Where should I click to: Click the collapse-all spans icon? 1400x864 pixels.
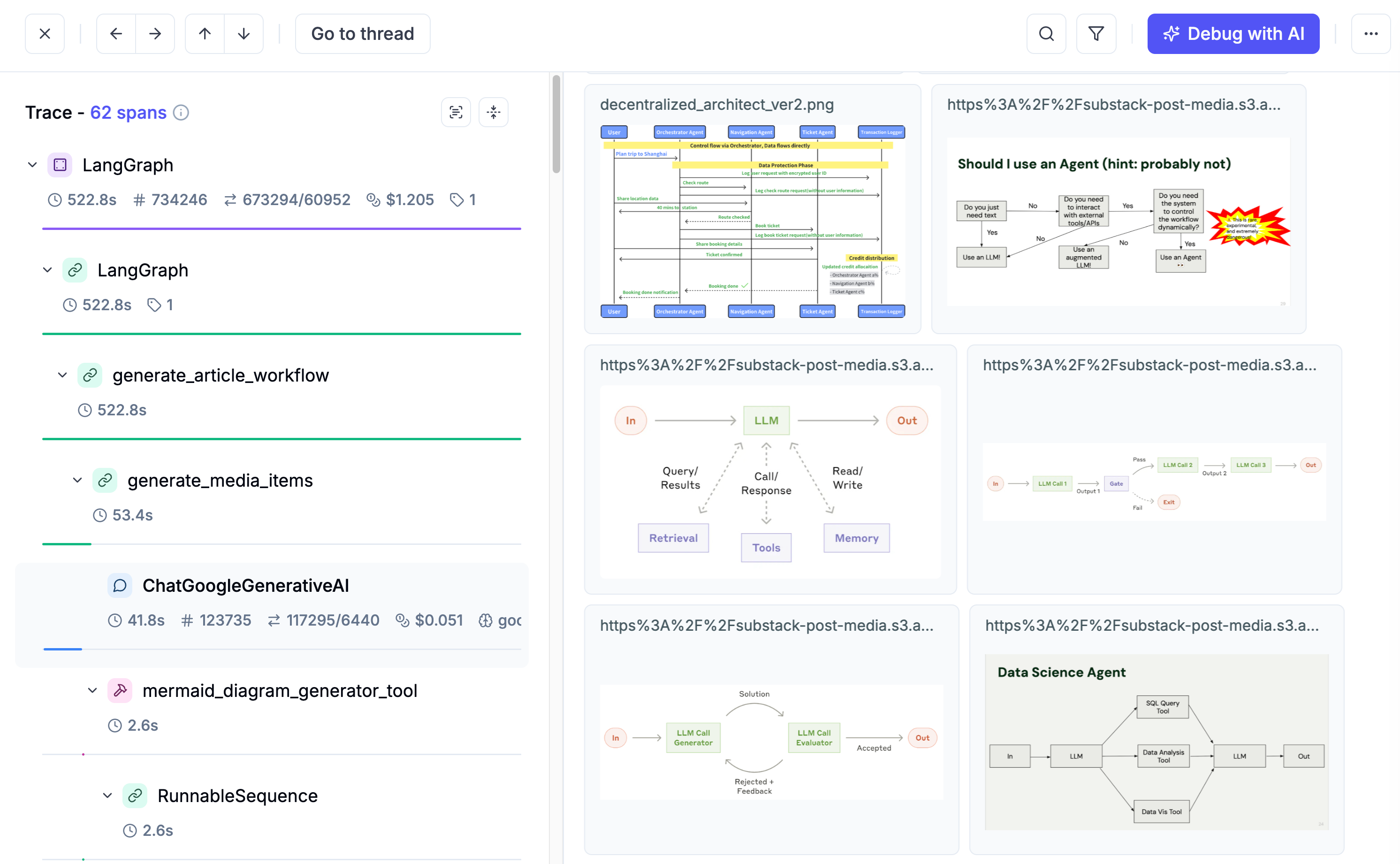pyautogui.click(x=494, y=112)
